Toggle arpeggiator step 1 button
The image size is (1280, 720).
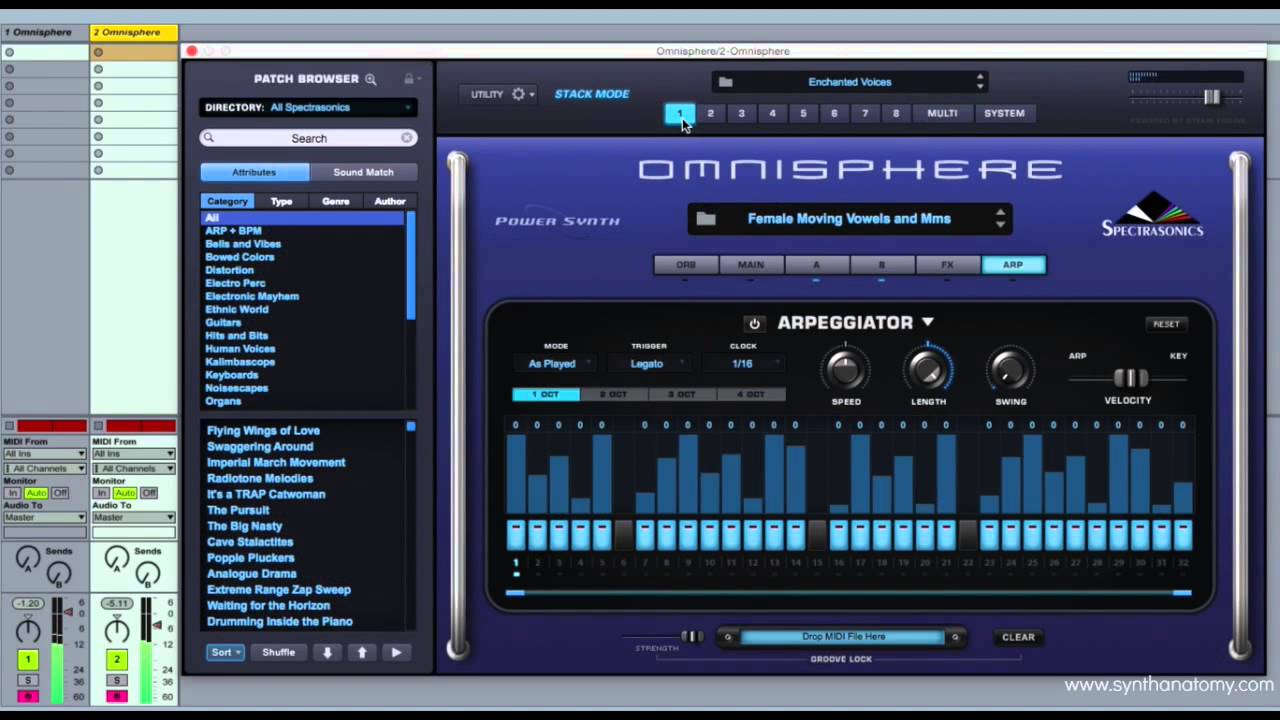(x=516, y=535)
